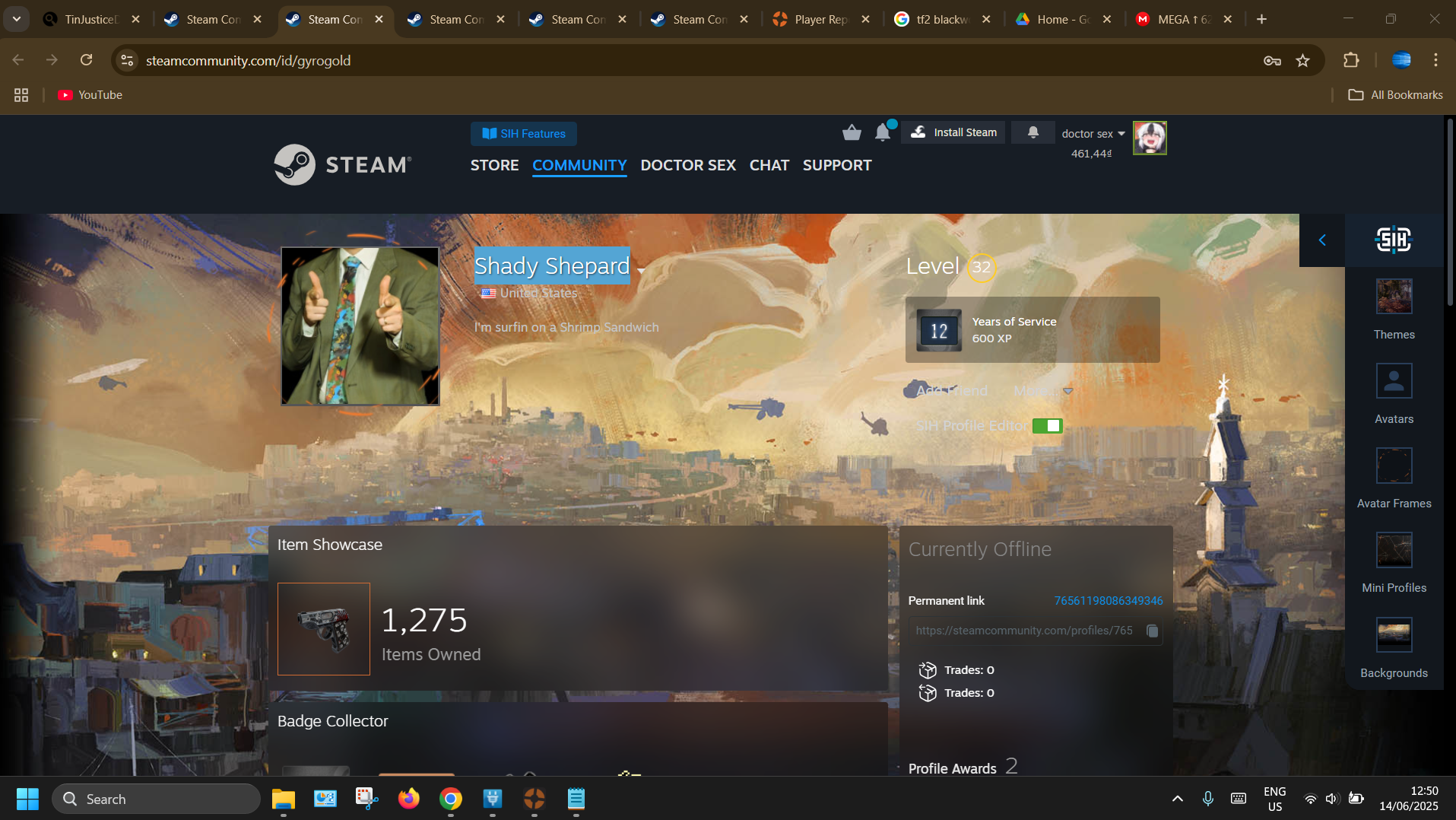Open Chrome tab search dropdown
This screenshot has width=1456, height=820.
[x=16, y=19]
